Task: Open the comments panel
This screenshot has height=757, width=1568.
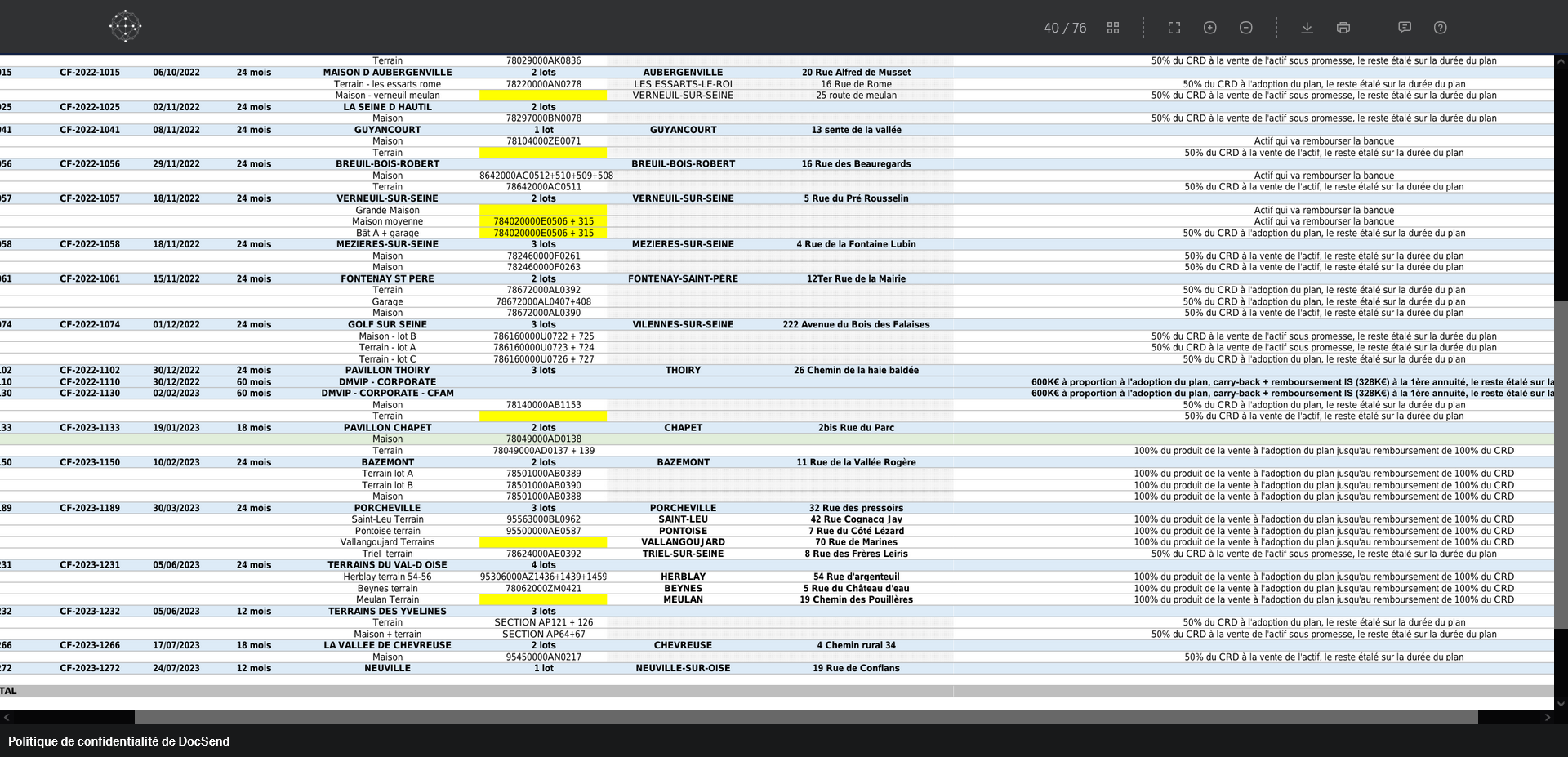Action: click(1404, 28)
